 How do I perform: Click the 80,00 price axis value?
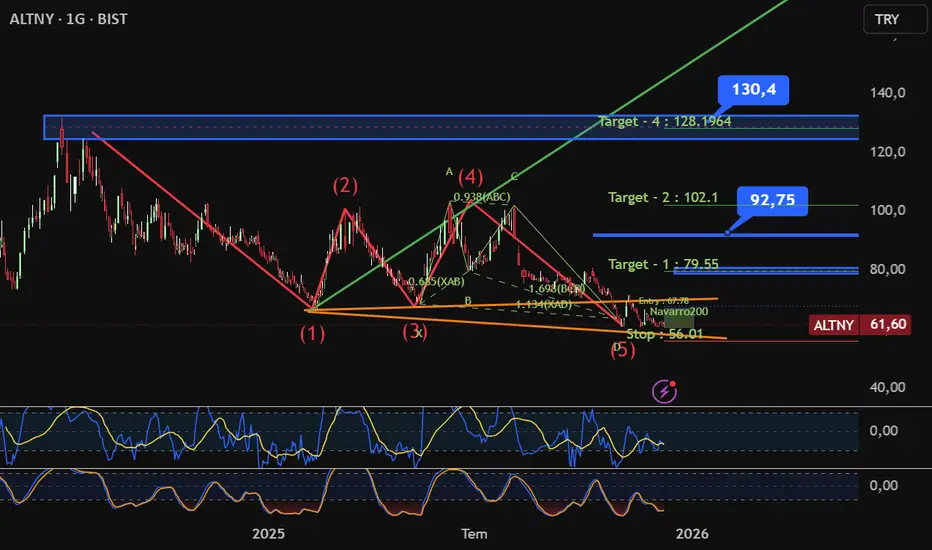pos(887,269)
